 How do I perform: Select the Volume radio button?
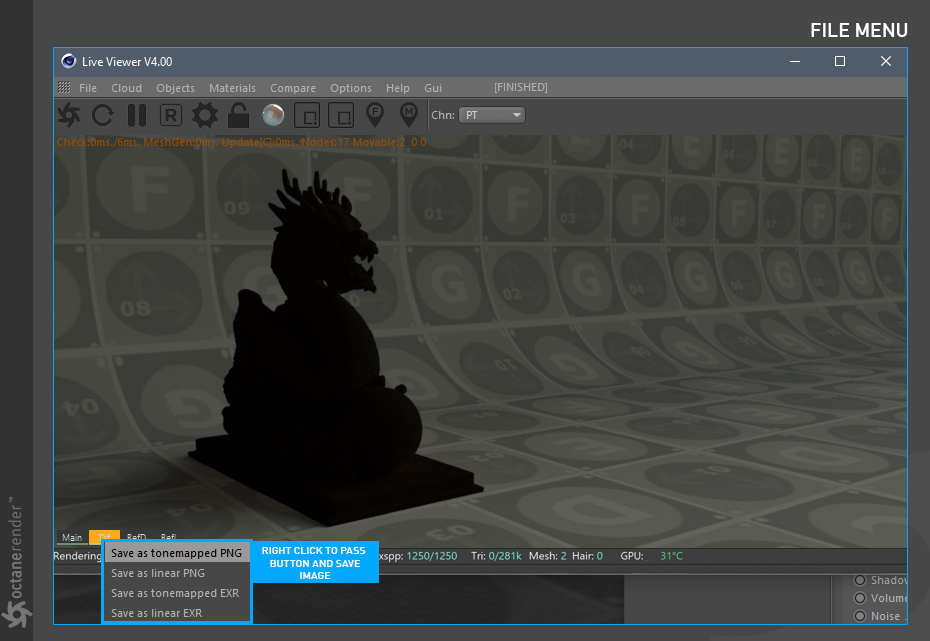pyautogui.click(x=859, y=598)
